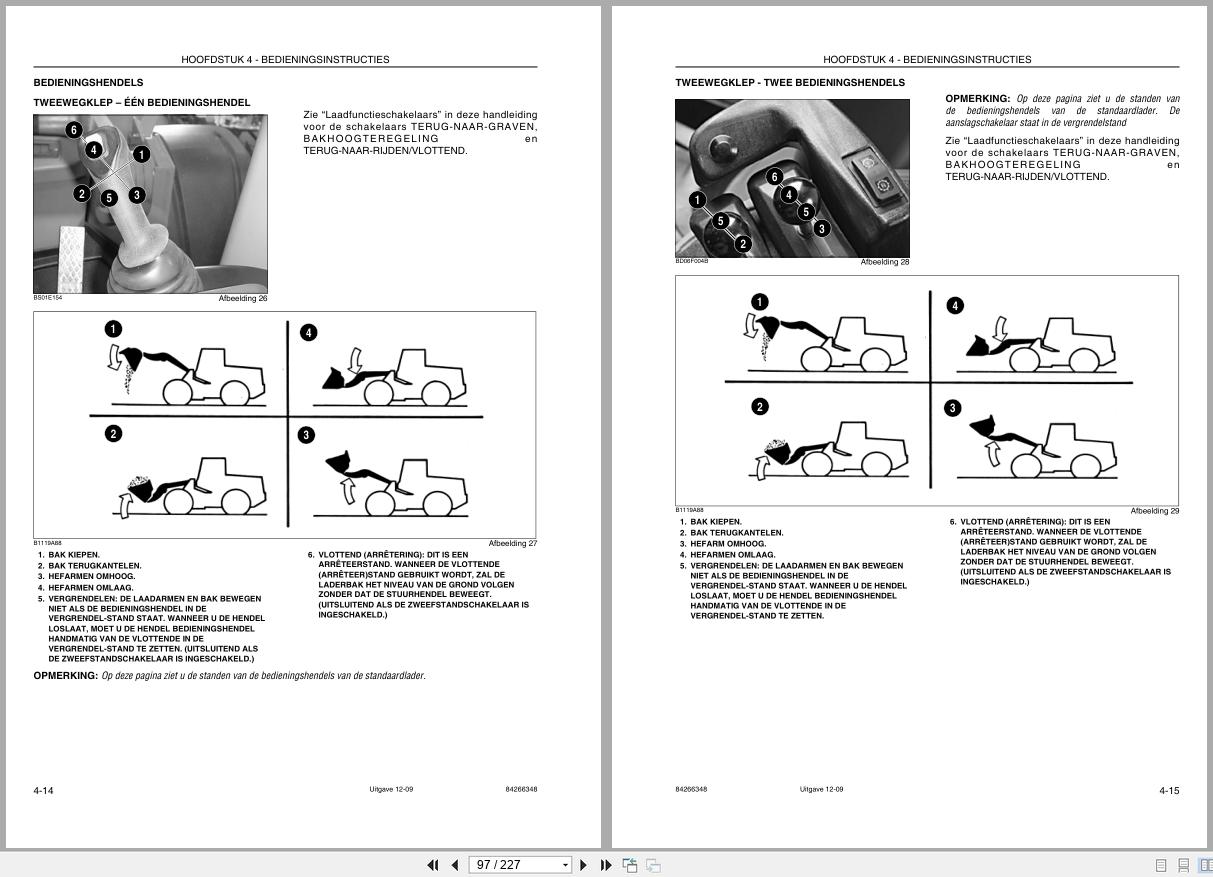The width and height of the screenshot is (1213, 877).
Task: Click '4. HEFARMEN OMLAAG.' on right page
Action: 728,555
